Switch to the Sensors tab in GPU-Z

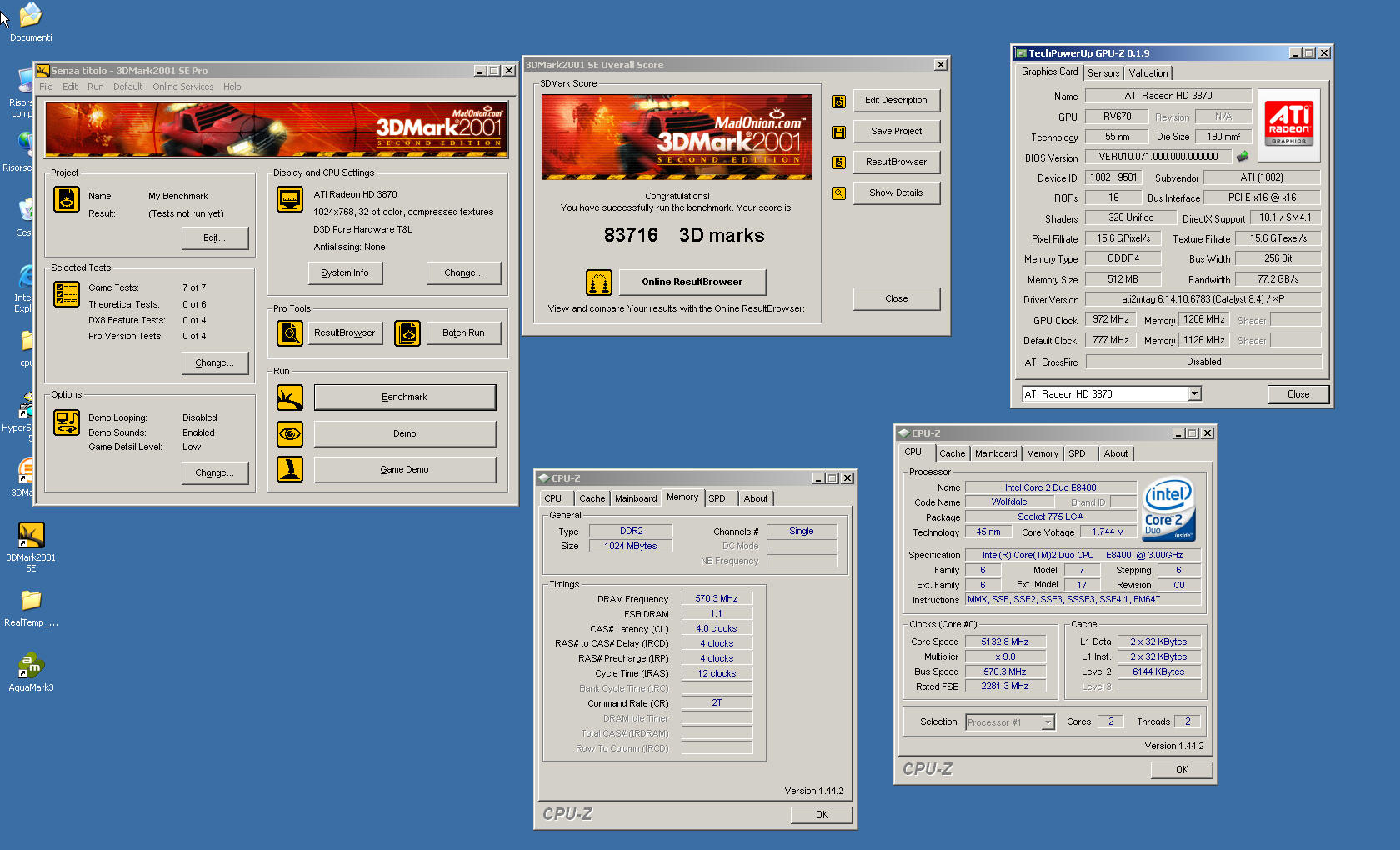(1103, 73)
